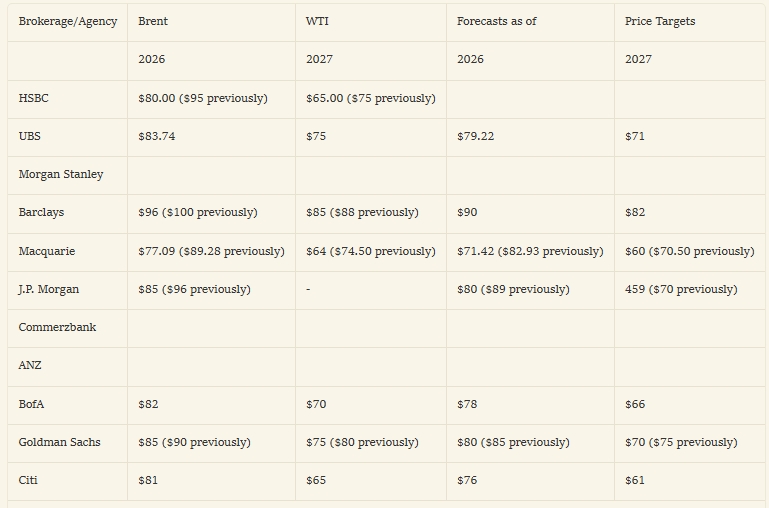This screenshot has width=769, height=508.
Task: Select Macquarie's $71.42 ($82.93 previously) cell
Action: [530, 252]
